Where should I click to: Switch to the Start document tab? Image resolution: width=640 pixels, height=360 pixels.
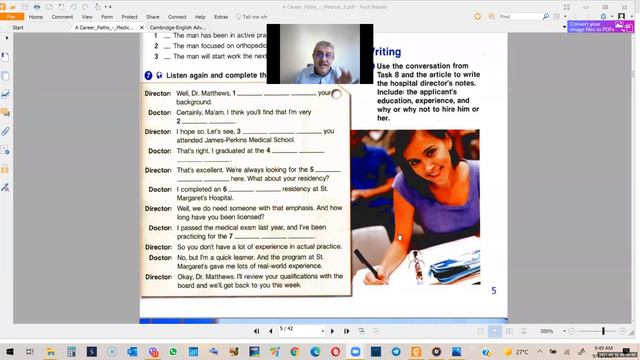[x=18, y=27]
